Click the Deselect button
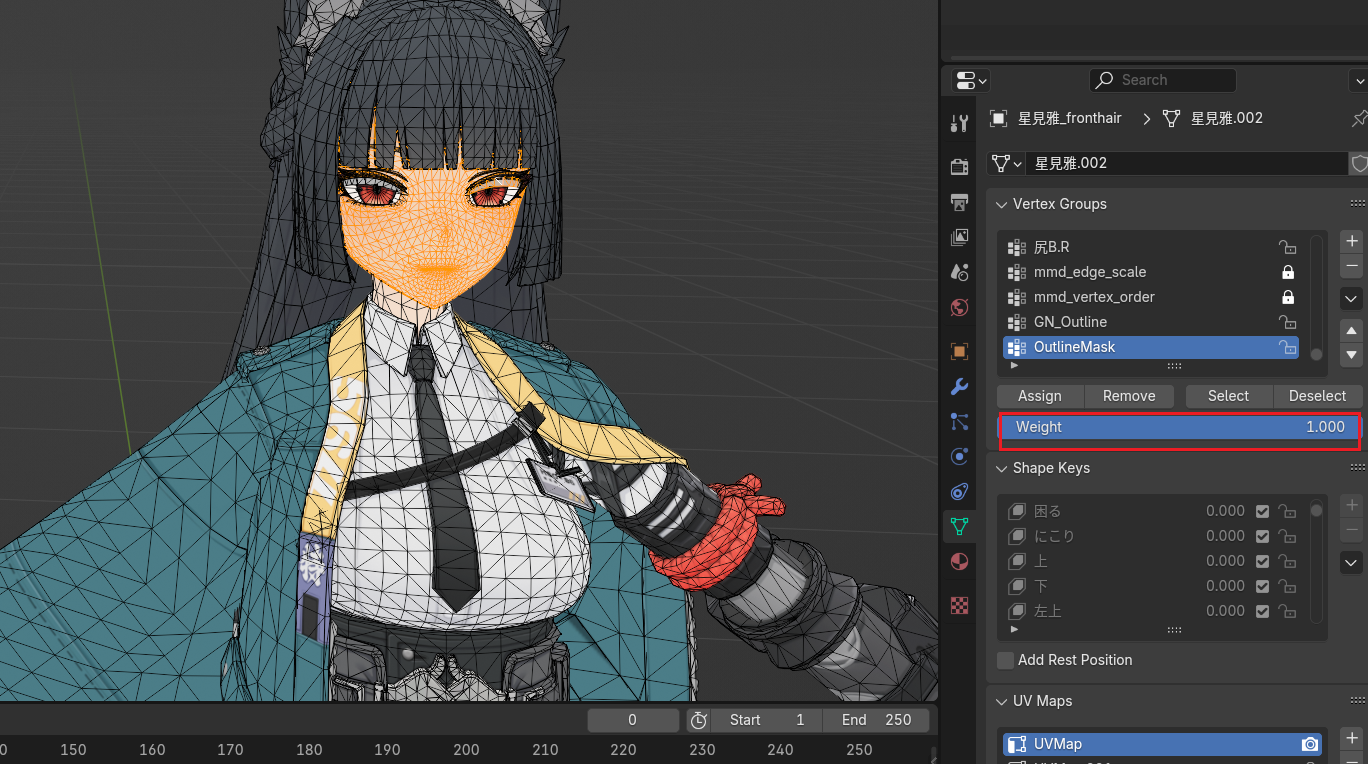1368x764 pixels. tap(1316, 396)
